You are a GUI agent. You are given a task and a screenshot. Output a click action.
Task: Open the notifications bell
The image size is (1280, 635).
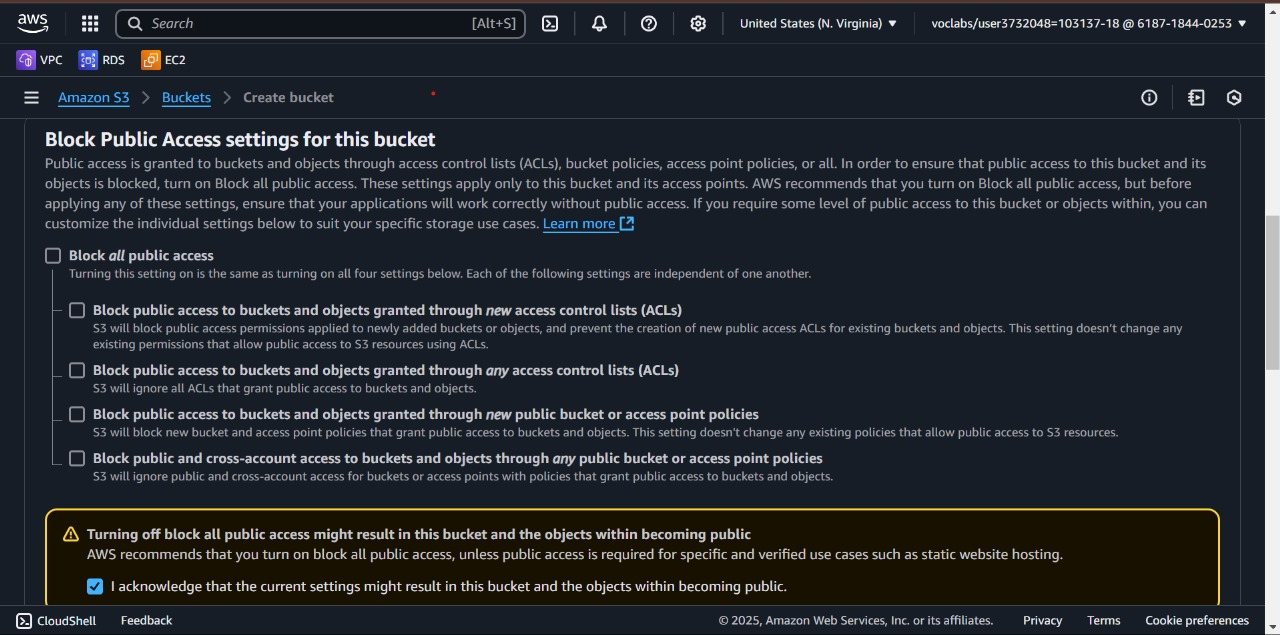599,24
